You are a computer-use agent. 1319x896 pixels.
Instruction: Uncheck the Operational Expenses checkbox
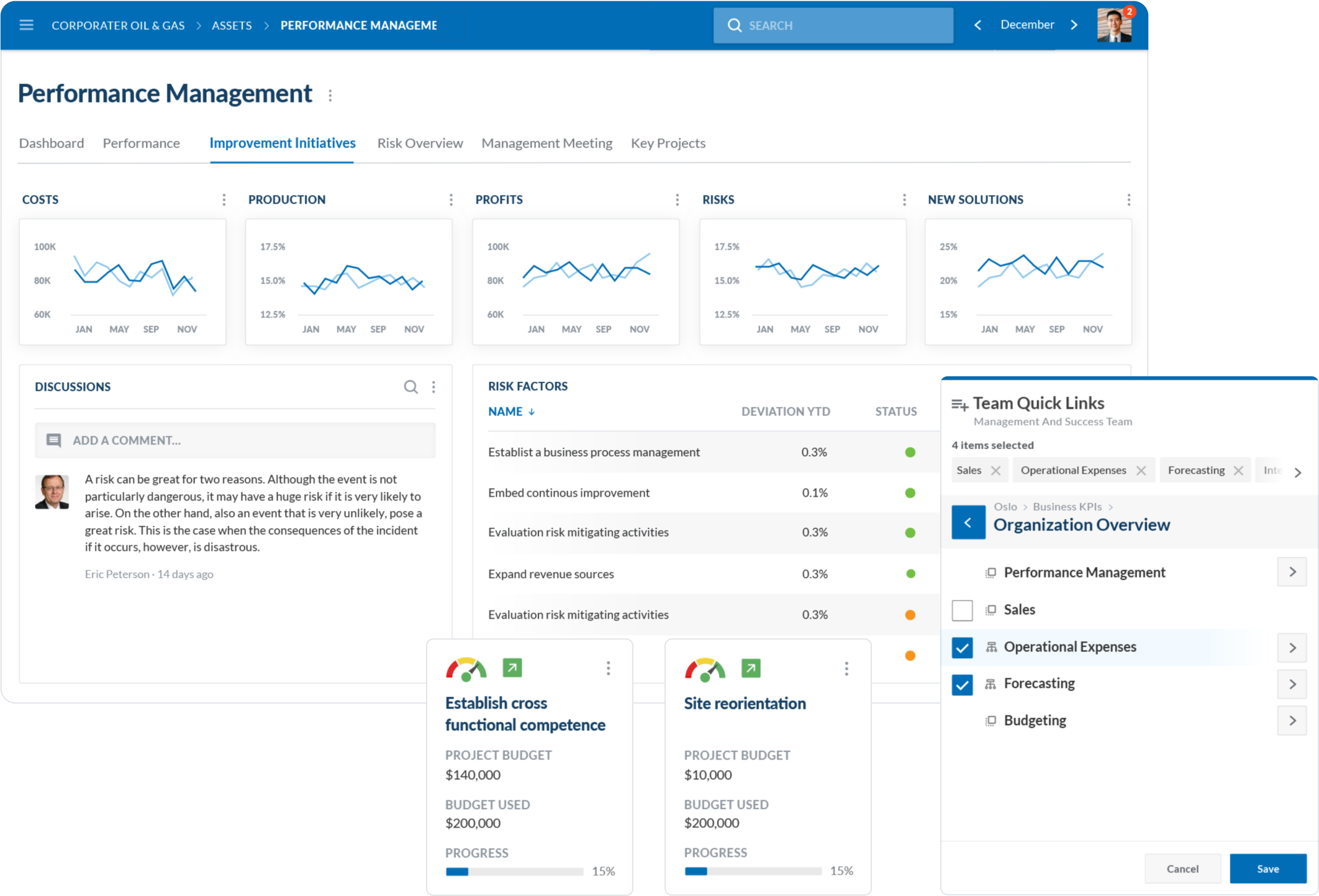(x=962, y=648)
